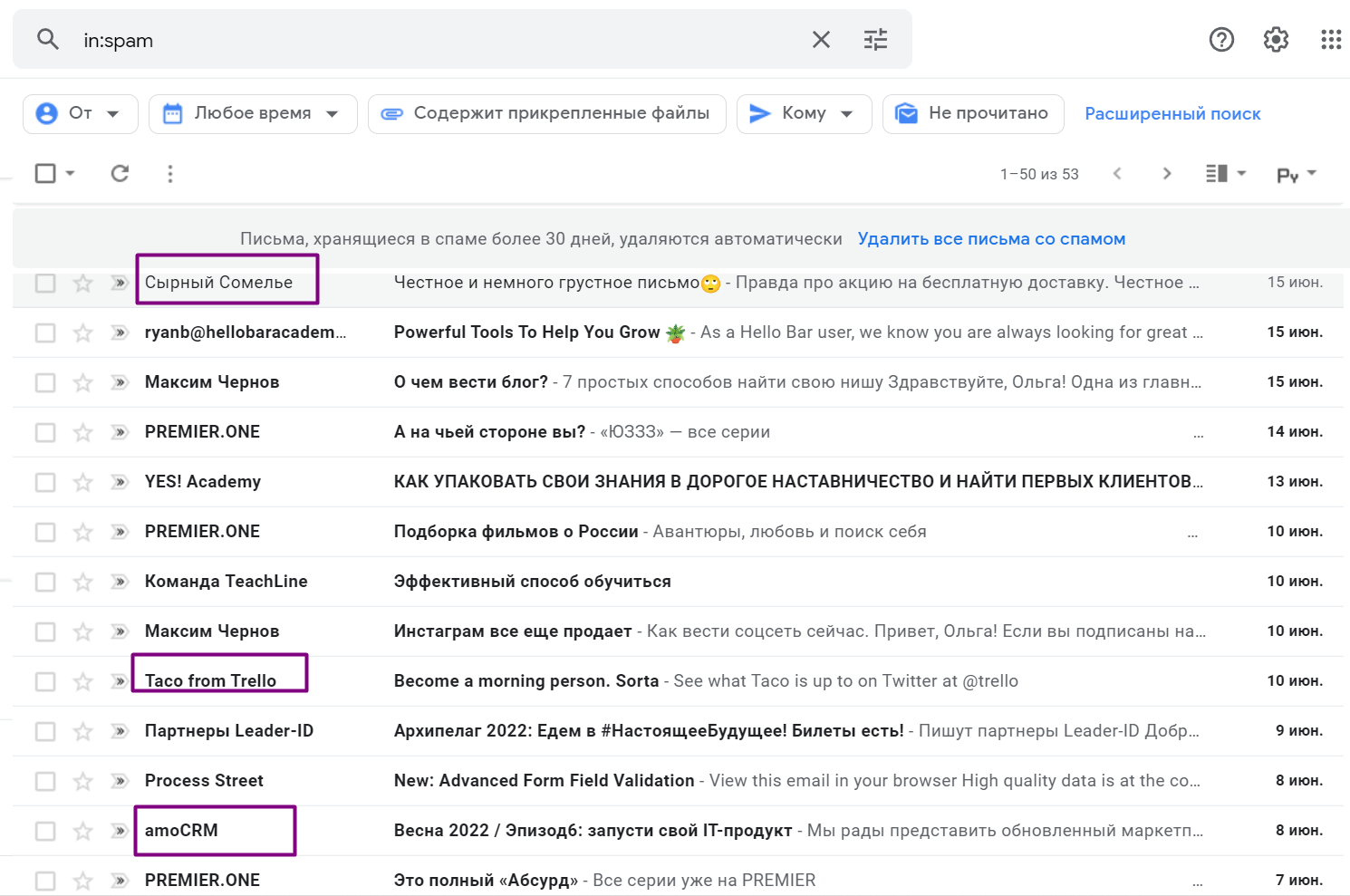
Task: Star the 'О чем вести блог?' email
Action: pos(82,382)
